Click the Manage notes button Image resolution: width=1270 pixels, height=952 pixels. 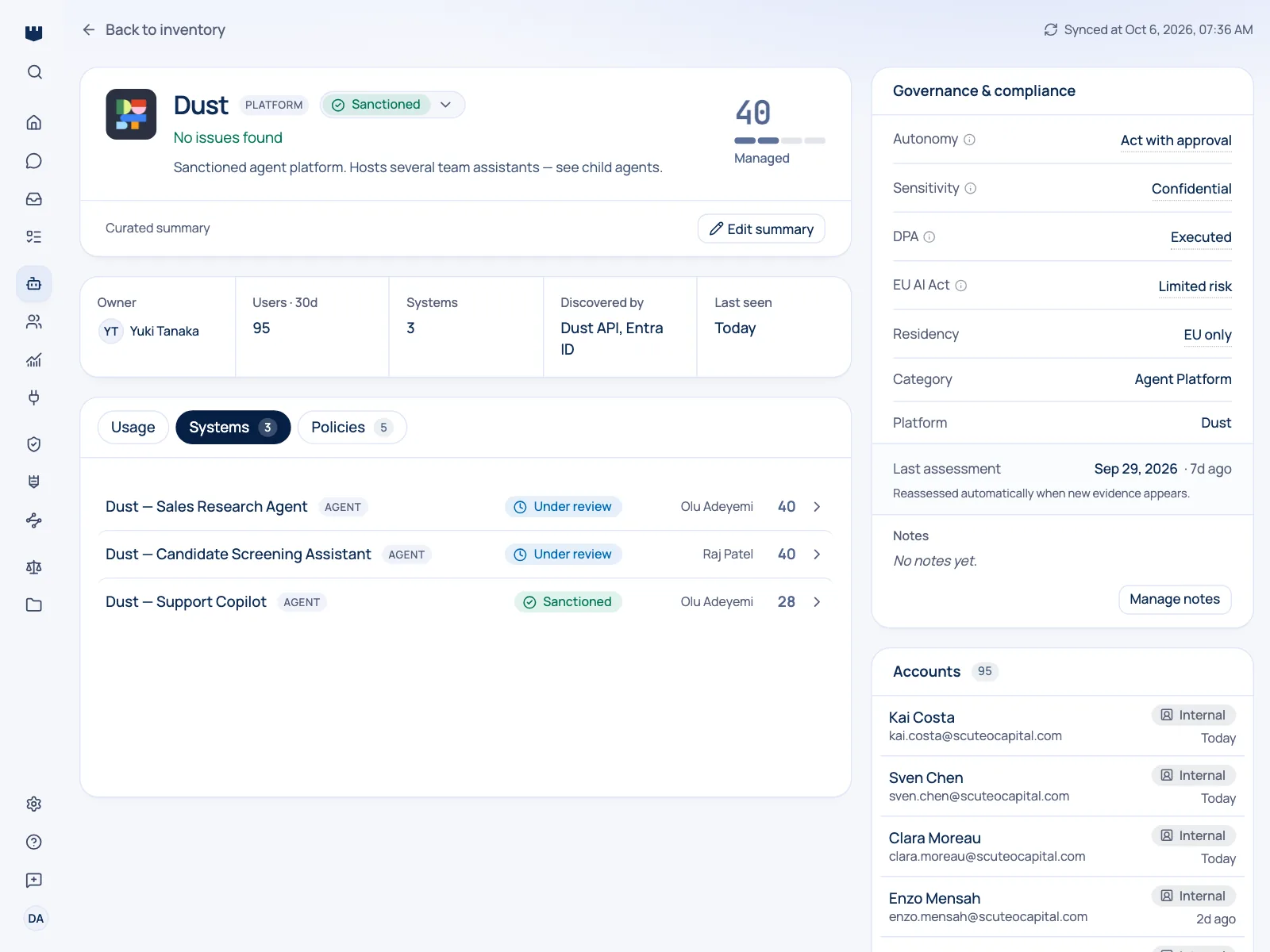1175,600
